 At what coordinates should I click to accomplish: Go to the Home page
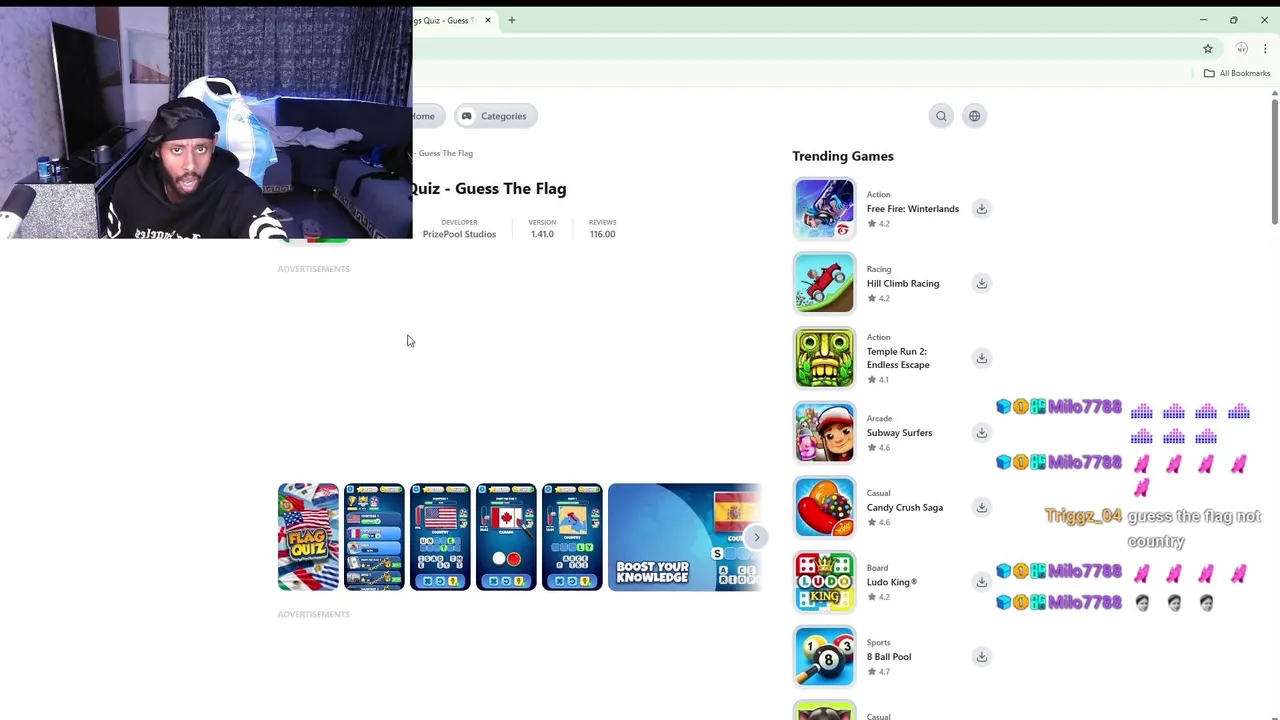point(424,116)
